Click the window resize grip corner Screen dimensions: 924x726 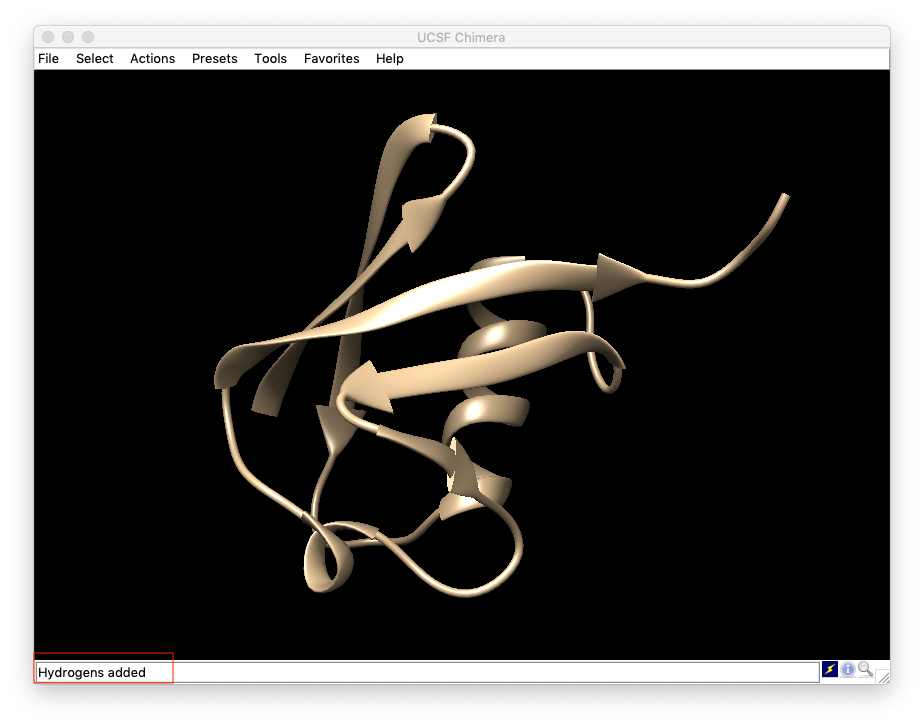click(x=882, y=677)
